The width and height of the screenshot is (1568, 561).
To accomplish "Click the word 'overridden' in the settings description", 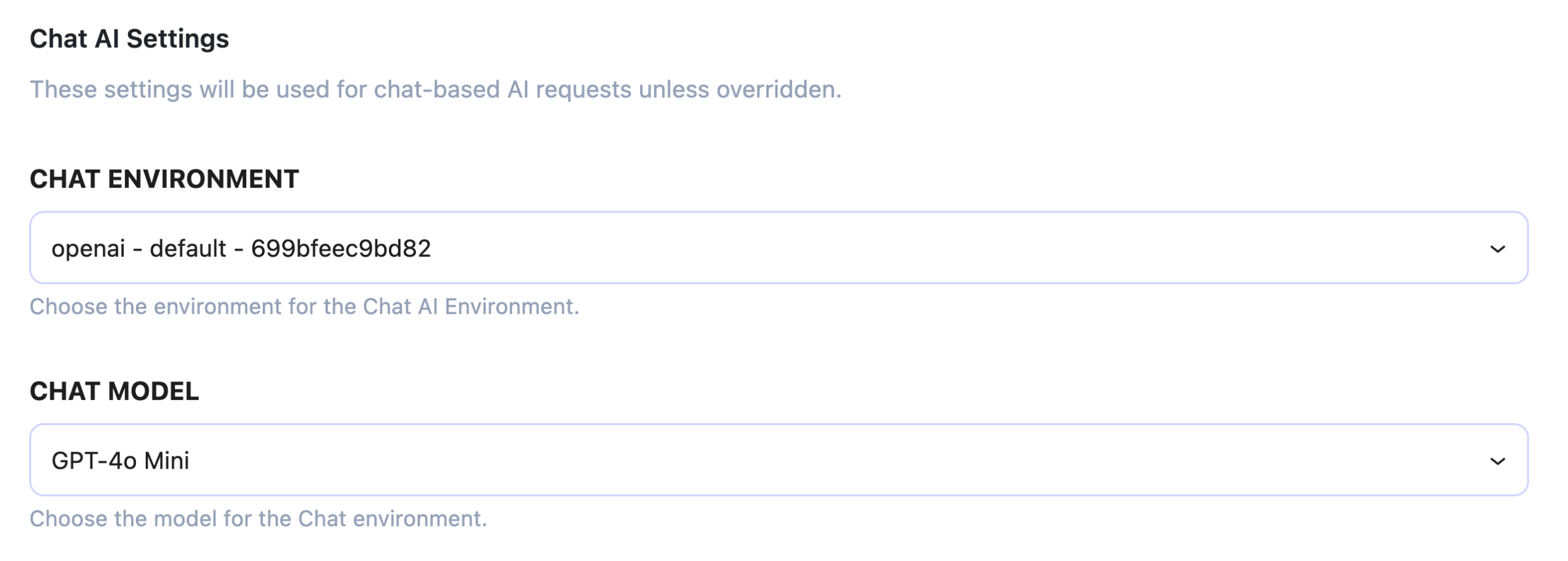I will (778, 89).
